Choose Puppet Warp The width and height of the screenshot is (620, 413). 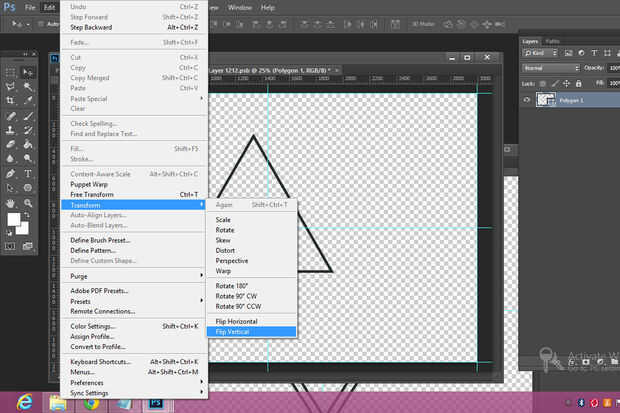pyautogui.click(x=134, y=184)
